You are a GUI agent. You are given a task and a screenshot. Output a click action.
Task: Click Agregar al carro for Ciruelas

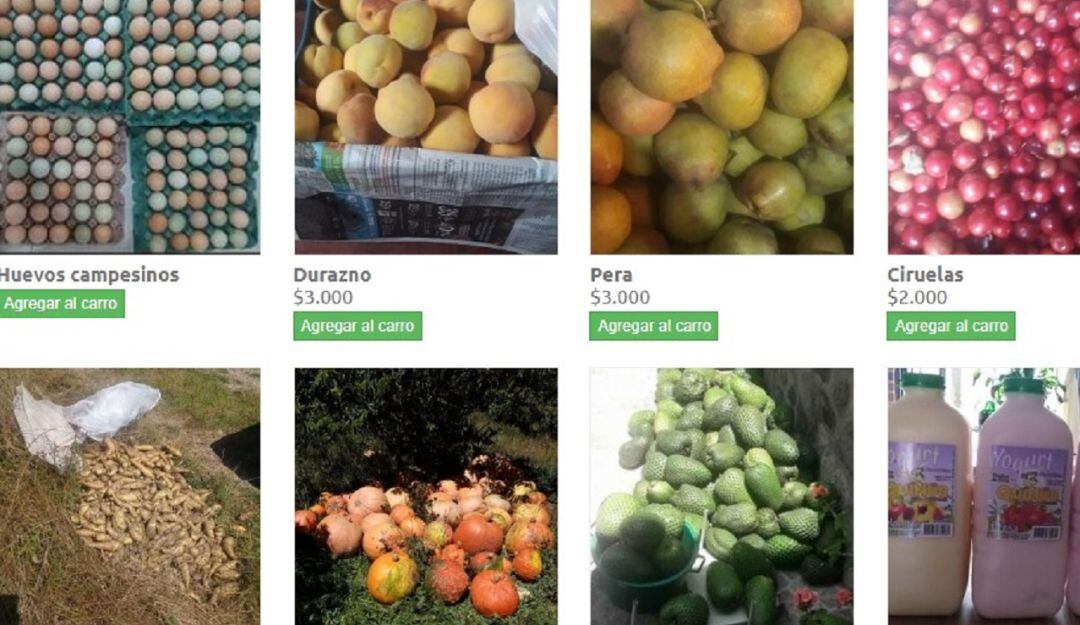click(x=951, y=326)
